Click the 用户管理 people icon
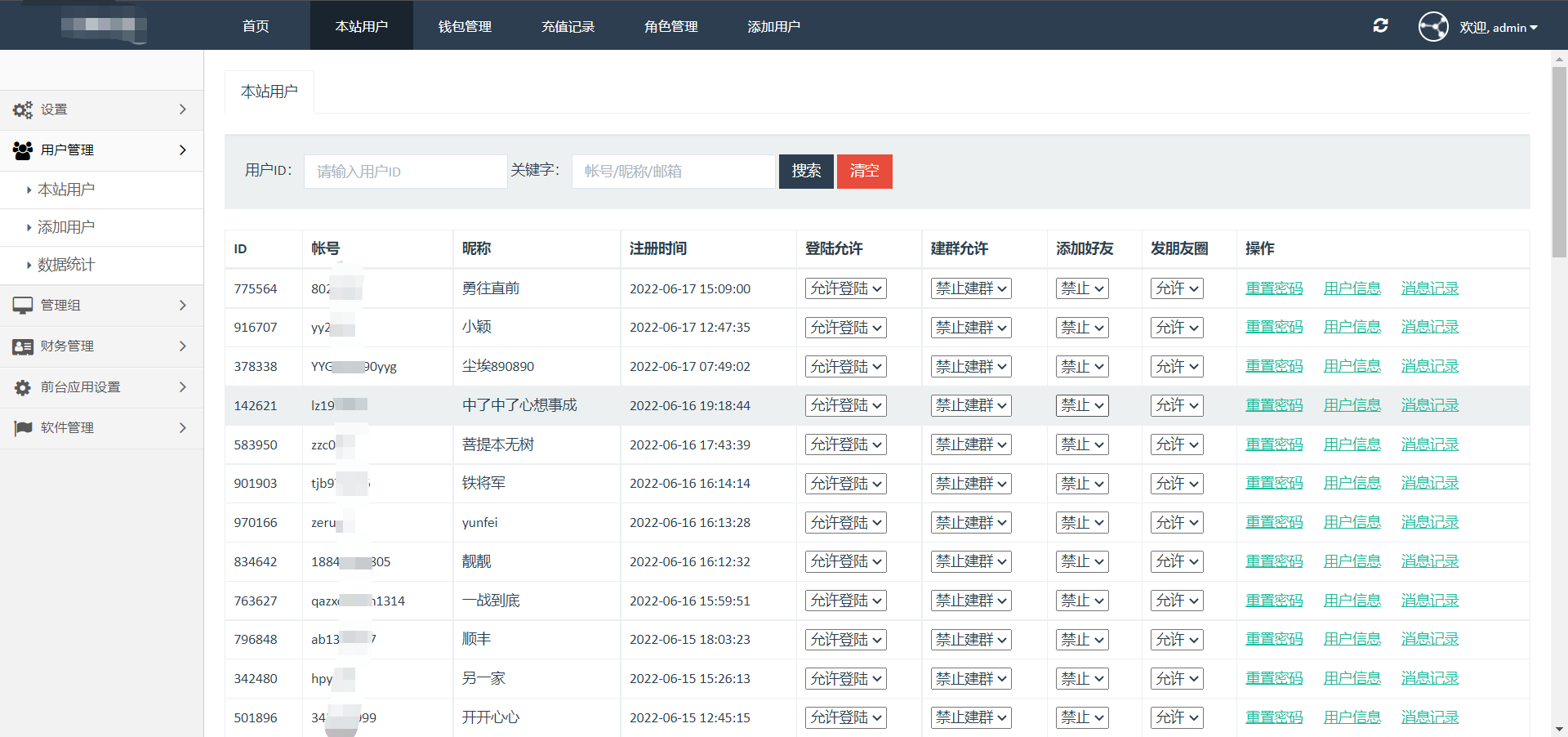 coord(23,150)
